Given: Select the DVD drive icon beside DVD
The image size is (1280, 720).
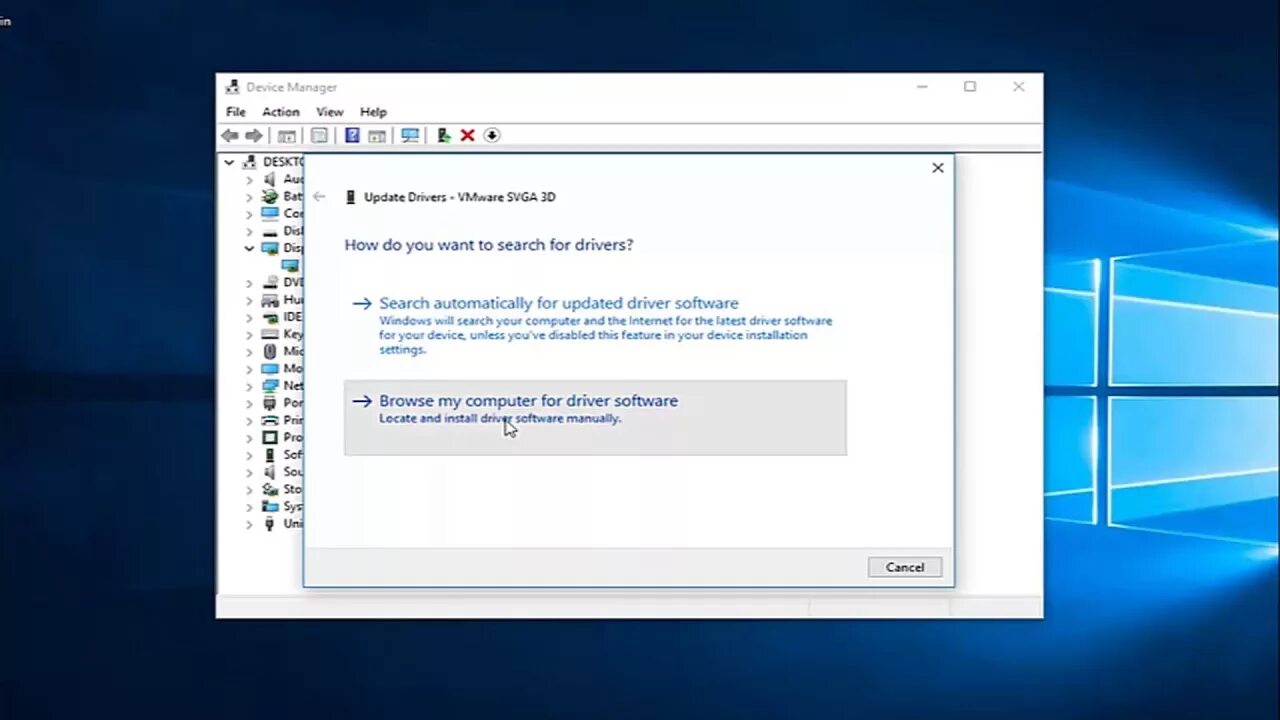Looking at the screenshot, I should pyautogui.click(x=270, y=282).
